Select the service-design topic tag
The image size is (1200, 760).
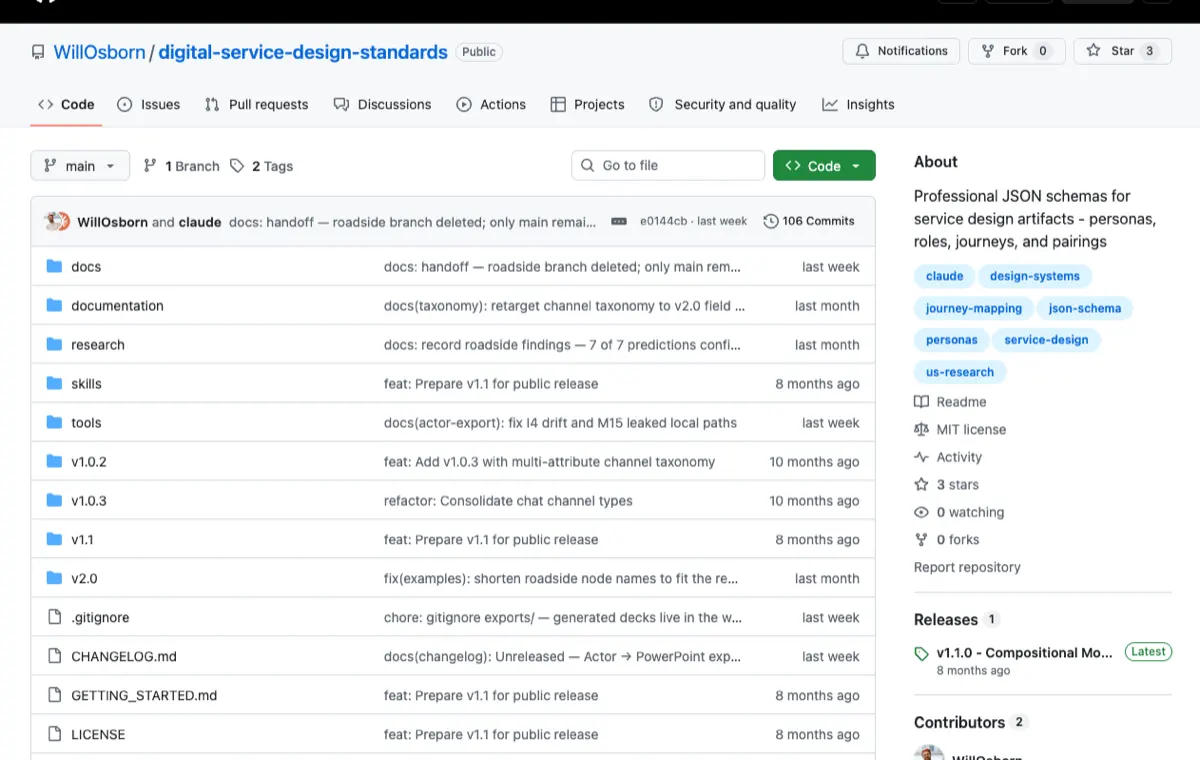pos(1046,340)
